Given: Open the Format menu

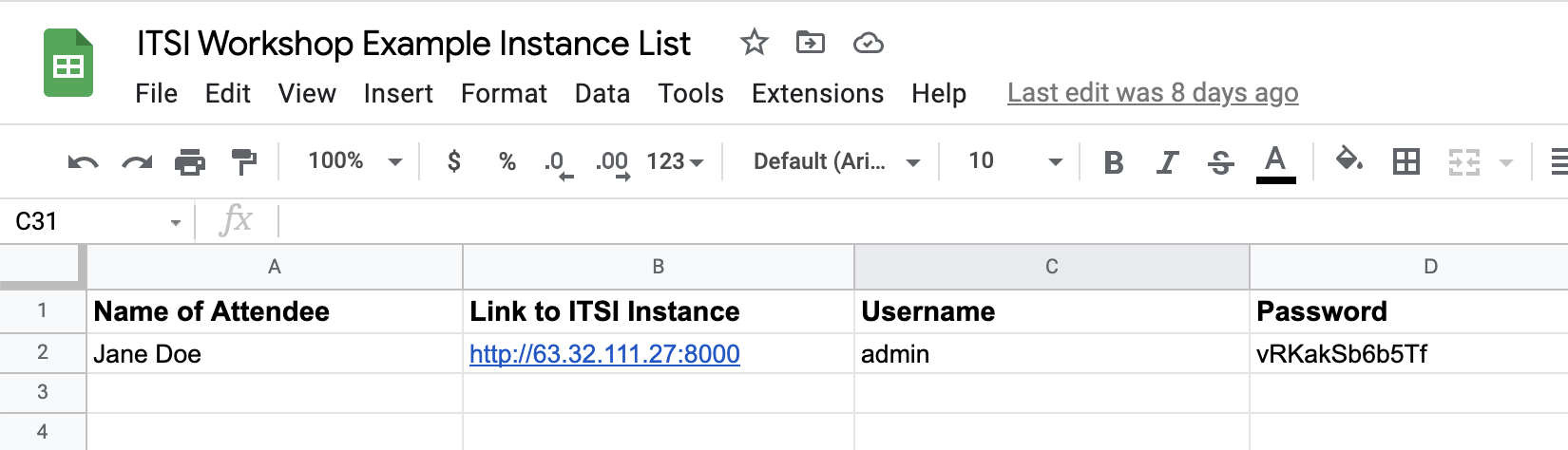Looking at the screenshot, I should click(504, 94).
